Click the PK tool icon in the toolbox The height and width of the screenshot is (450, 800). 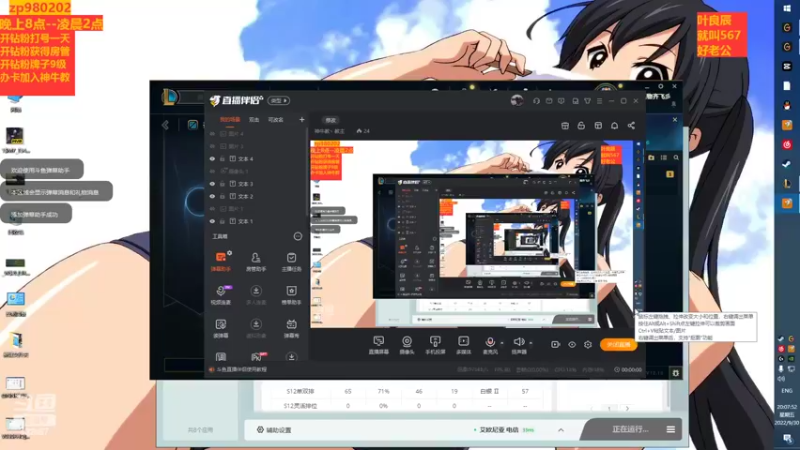coord(256,356)
